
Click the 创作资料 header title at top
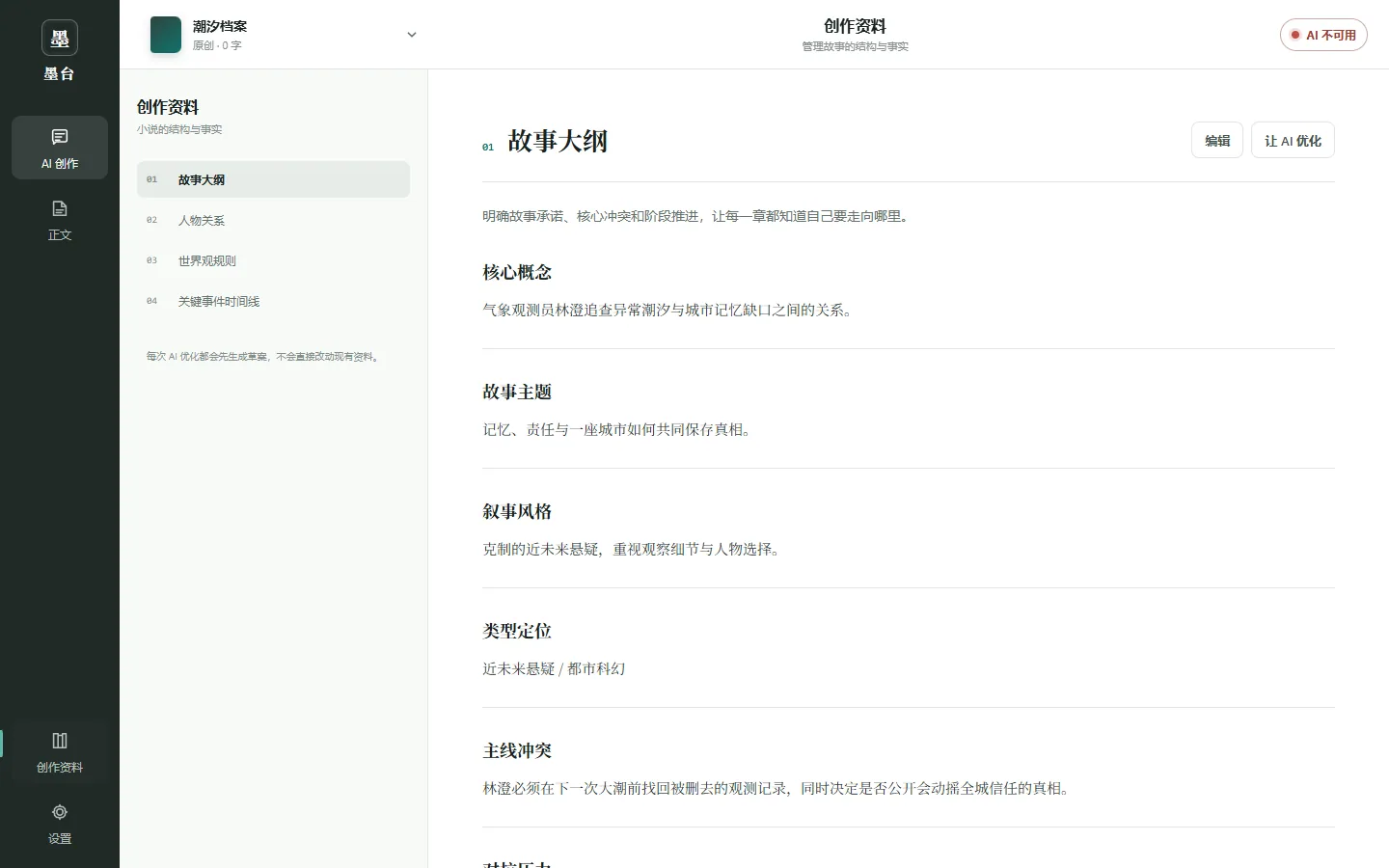[855, 26]
